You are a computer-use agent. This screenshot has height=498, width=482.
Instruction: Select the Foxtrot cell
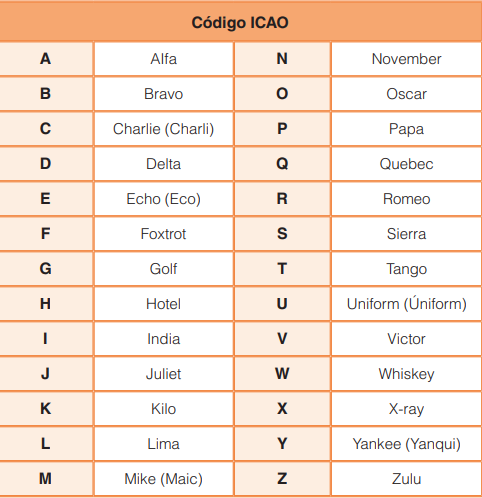coord(164,234)
